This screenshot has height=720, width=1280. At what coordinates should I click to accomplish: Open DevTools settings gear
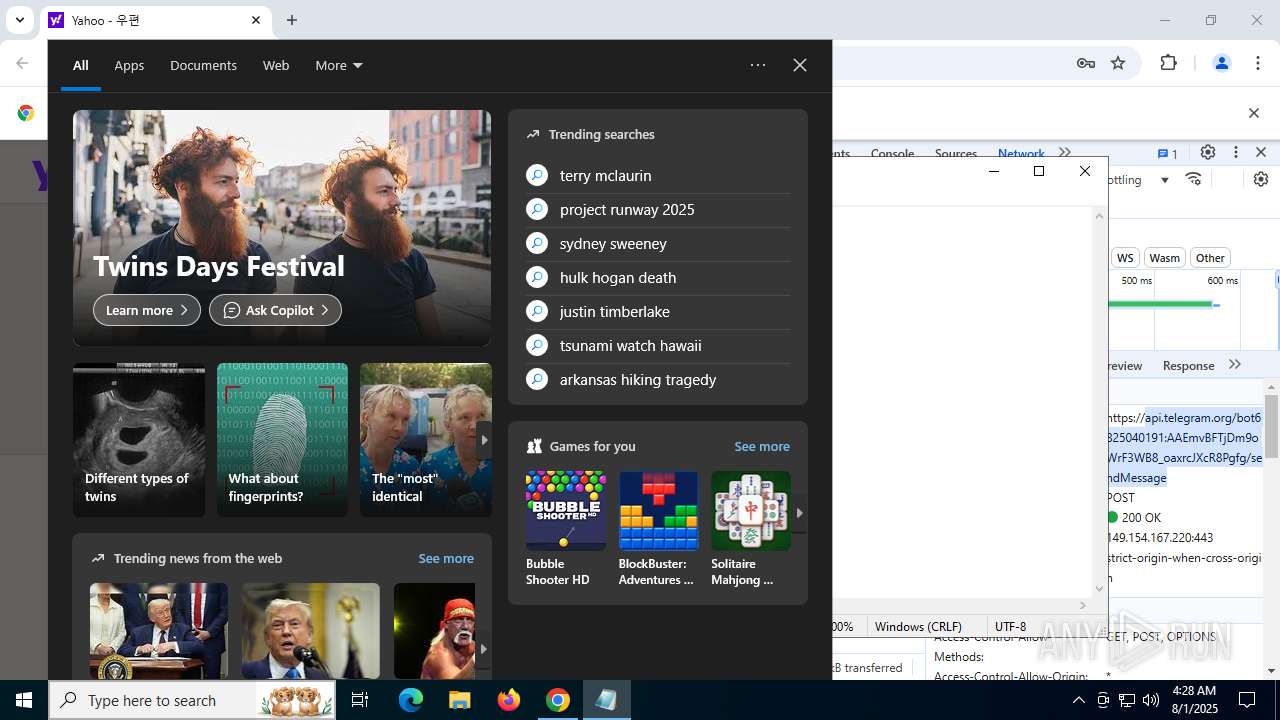1208,153
